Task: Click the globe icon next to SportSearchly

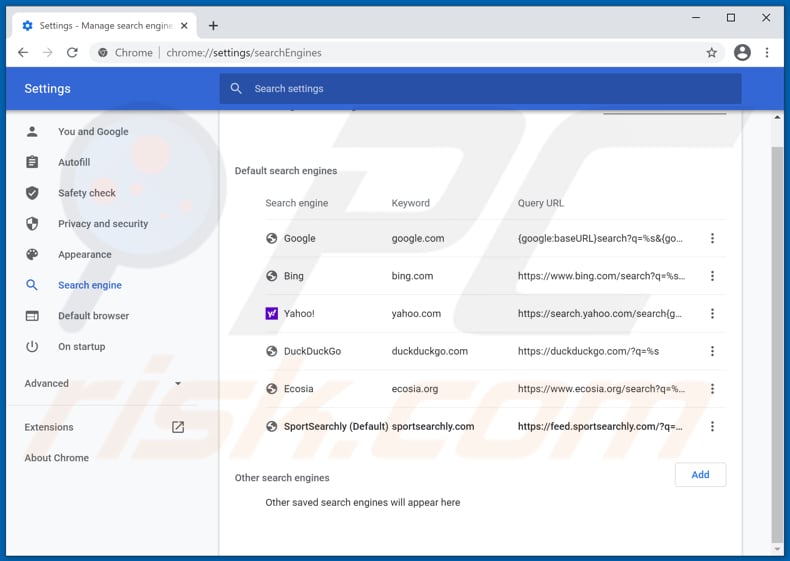Action: [272, 426]
